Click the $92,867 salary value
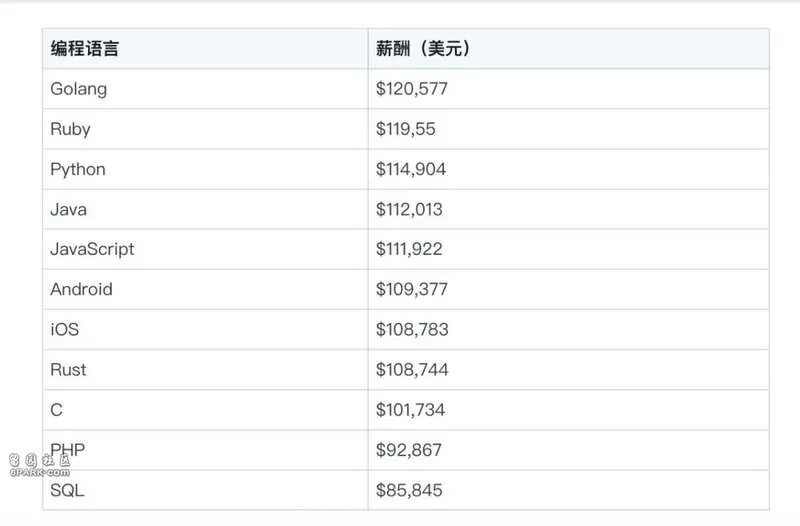 [409, 449]
